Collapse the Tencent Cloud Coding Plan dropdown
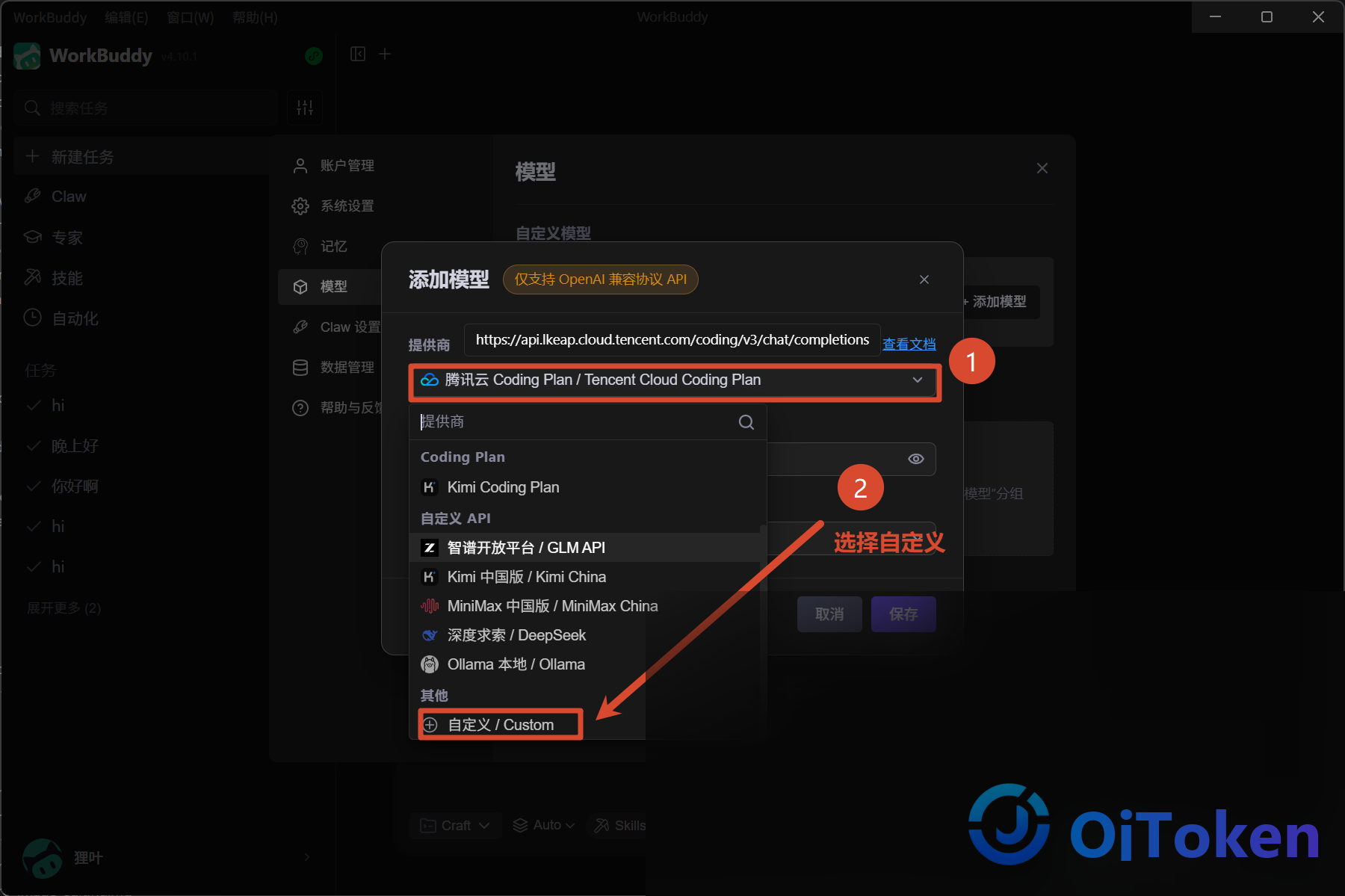This screenshot has height=896, width=1345. (918, 380)
